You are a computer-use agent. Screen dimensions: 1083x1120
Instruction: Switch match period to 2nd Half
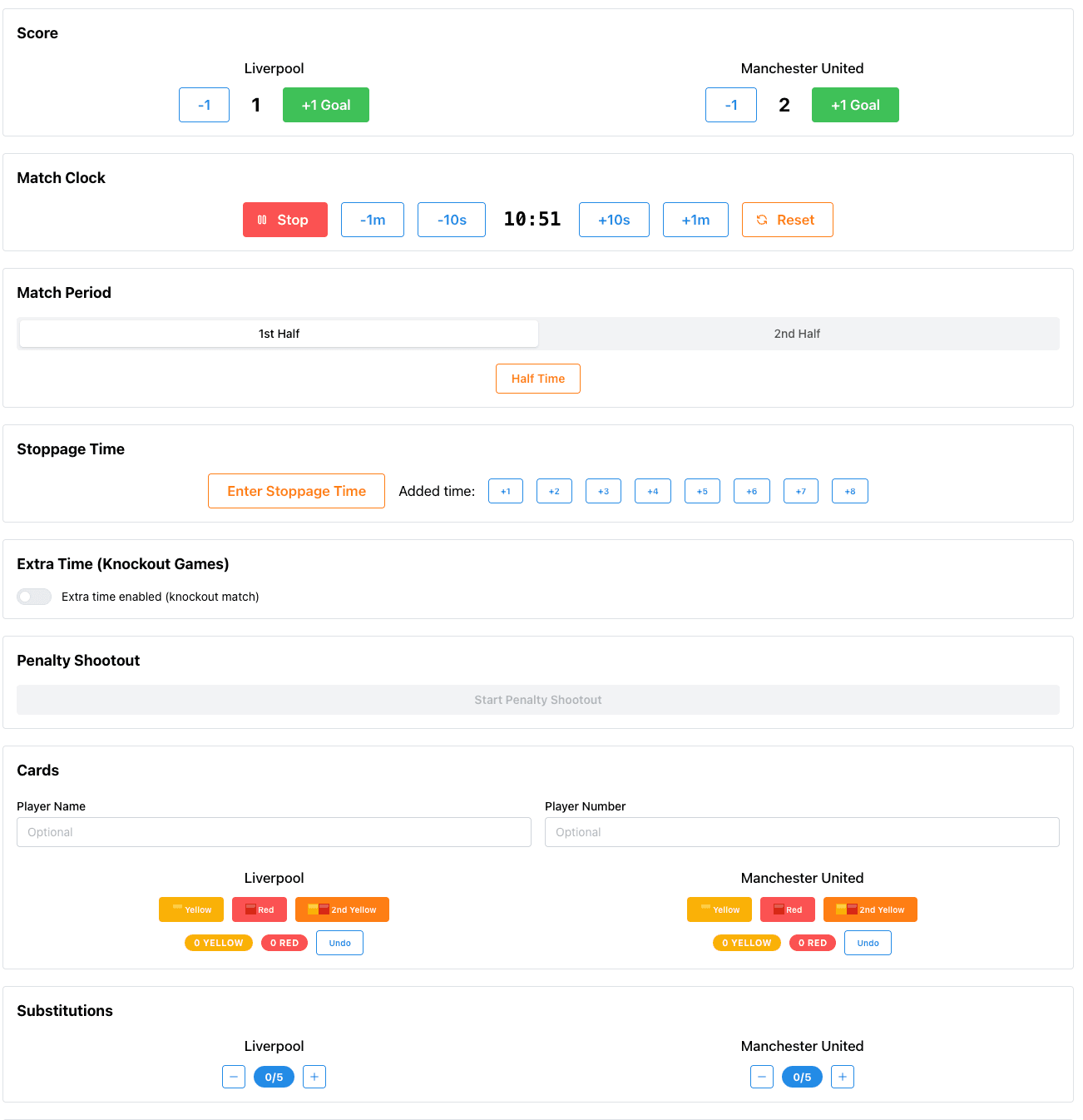[x=797, y=333]
